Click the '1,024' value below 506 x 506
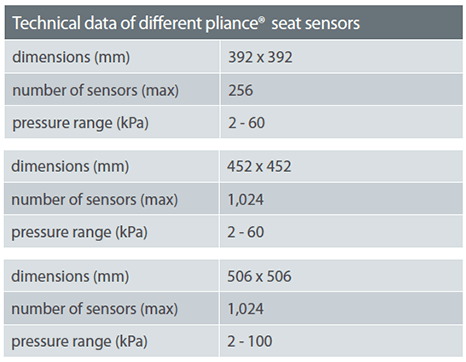466x362 pixels. (245, 309)
